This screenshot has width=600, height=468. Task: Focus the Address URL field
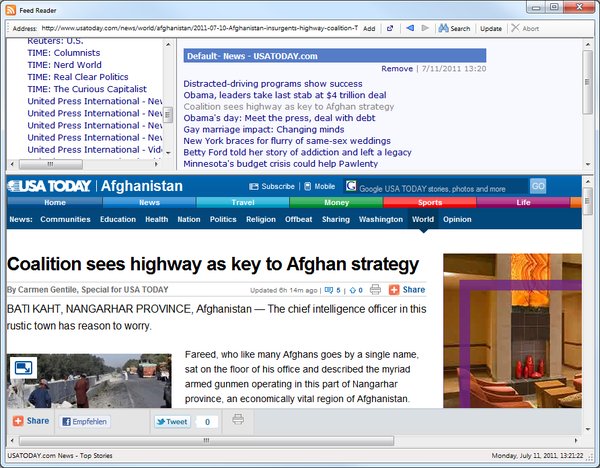coord(200,28)
